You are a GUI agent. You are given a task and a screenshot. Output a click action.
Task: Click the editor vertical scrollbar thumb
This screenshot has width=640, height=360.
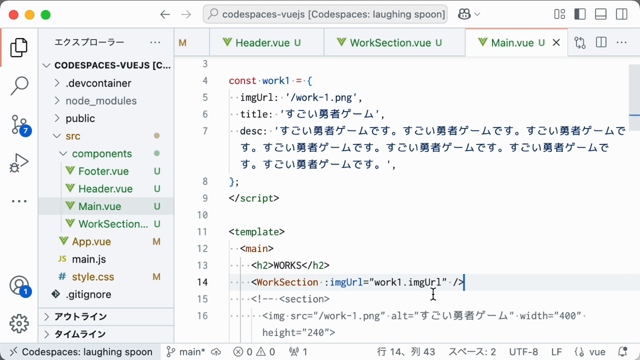click(634, 97)
